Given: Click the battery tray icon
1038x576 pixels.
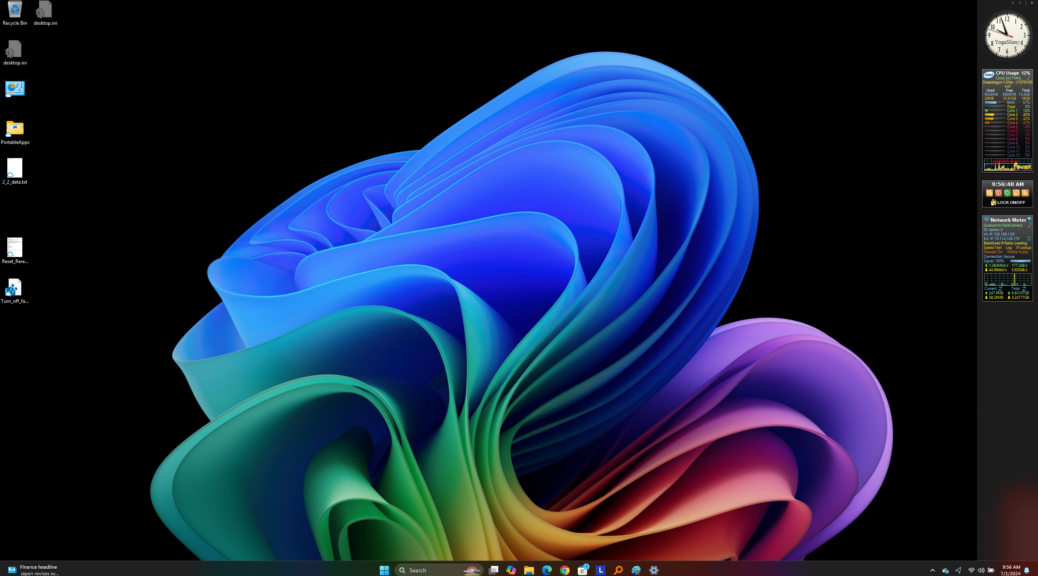Looking at the screenshot, I should pos(991,570).
